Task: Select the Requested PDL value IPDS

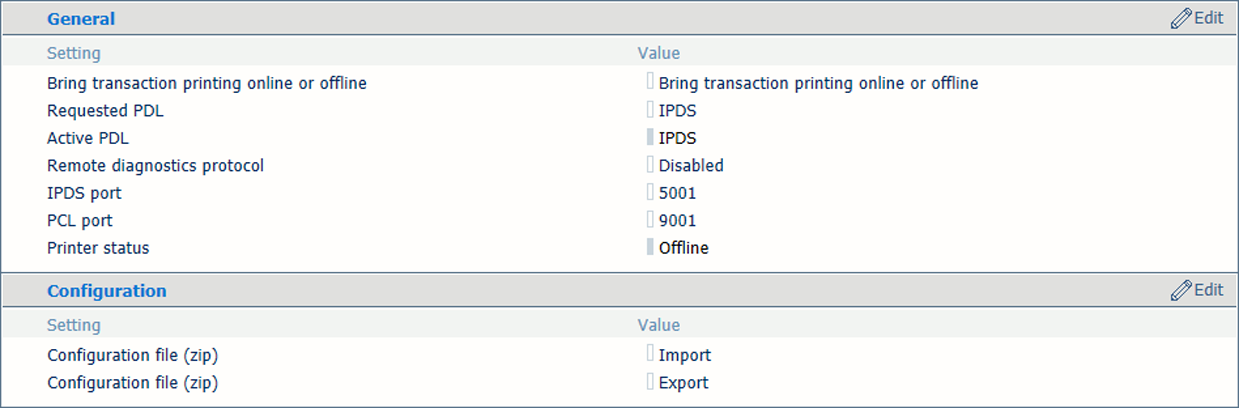Action: [x=678, y=111]
